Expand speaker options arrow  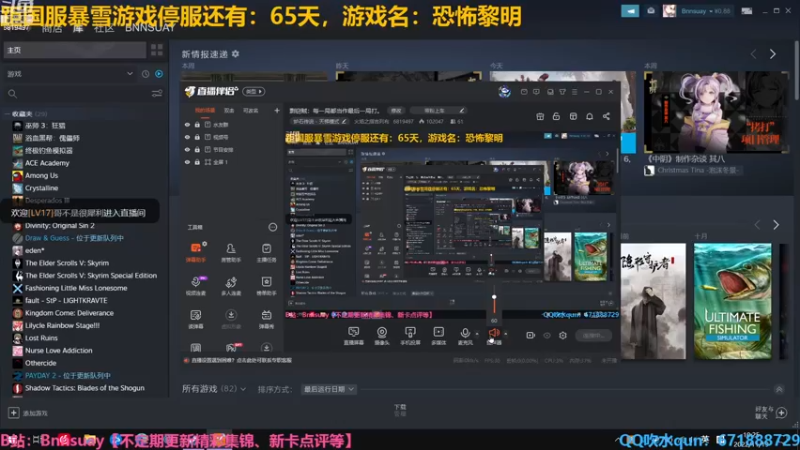[x=506, y=334]
